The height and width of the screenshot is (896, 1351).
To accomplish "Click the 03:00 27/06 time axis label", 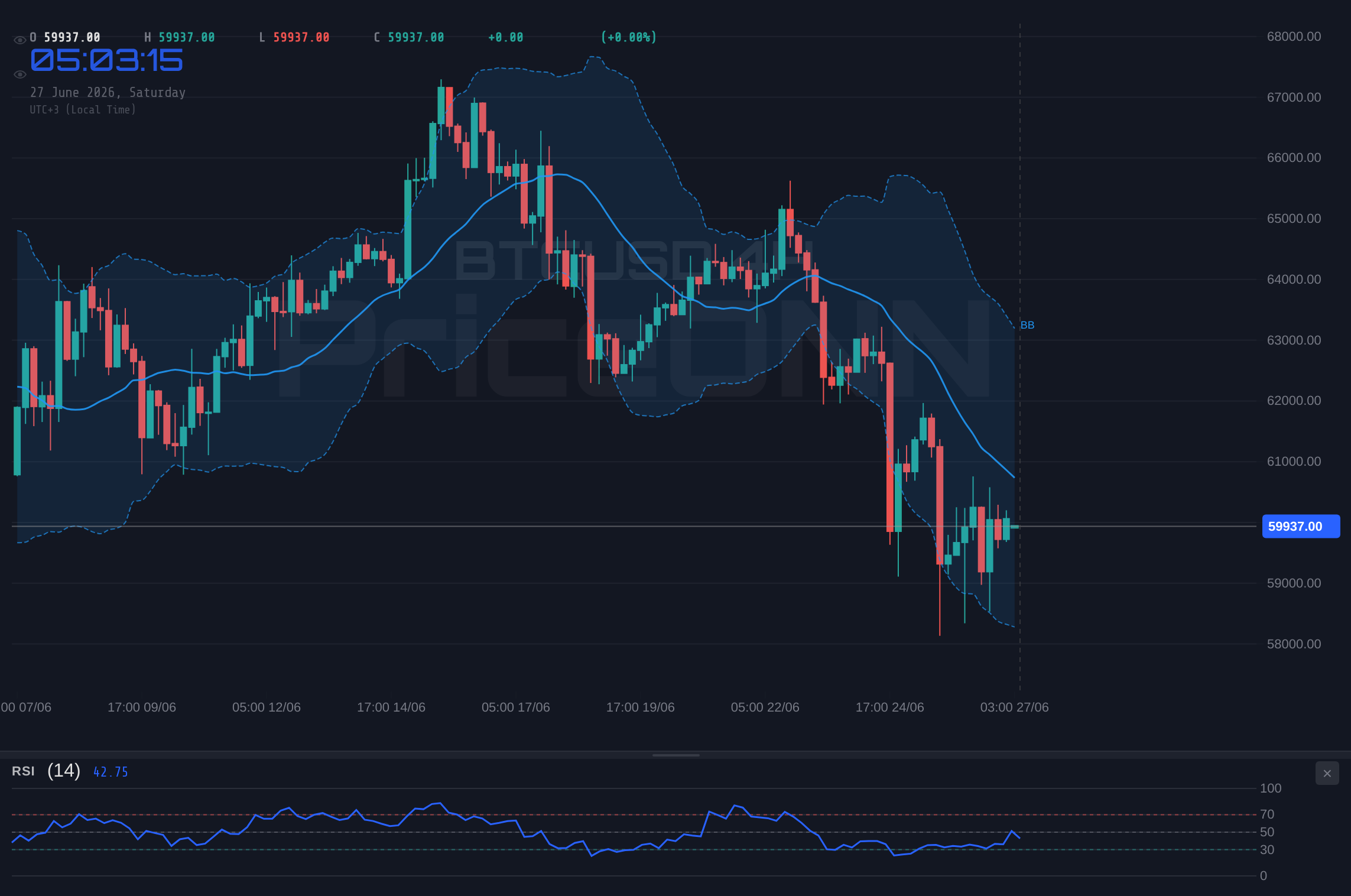I will 1015,707.
